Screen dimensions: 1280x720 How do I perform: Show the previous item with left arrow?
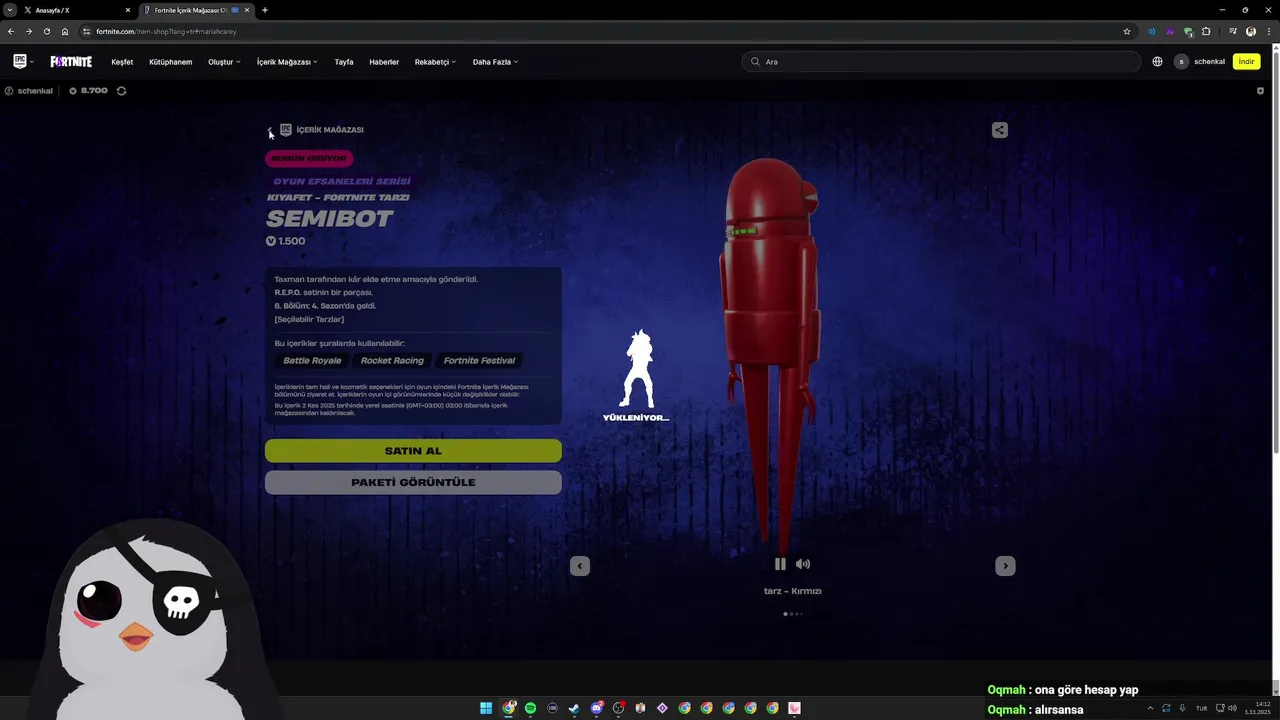(x=580, y=566)
